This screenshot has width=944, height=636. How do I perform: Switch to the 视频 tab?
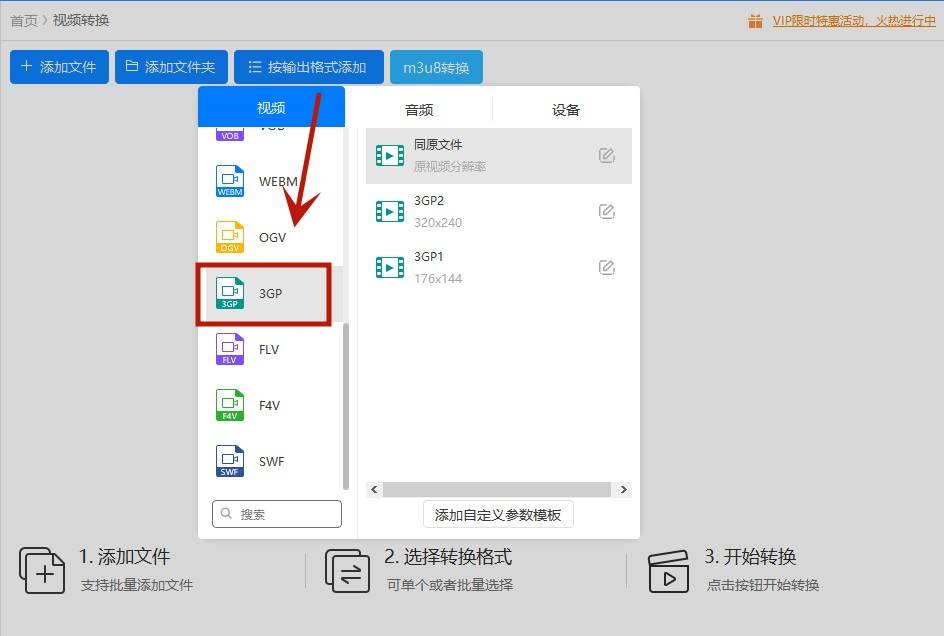tap(272, 107)
